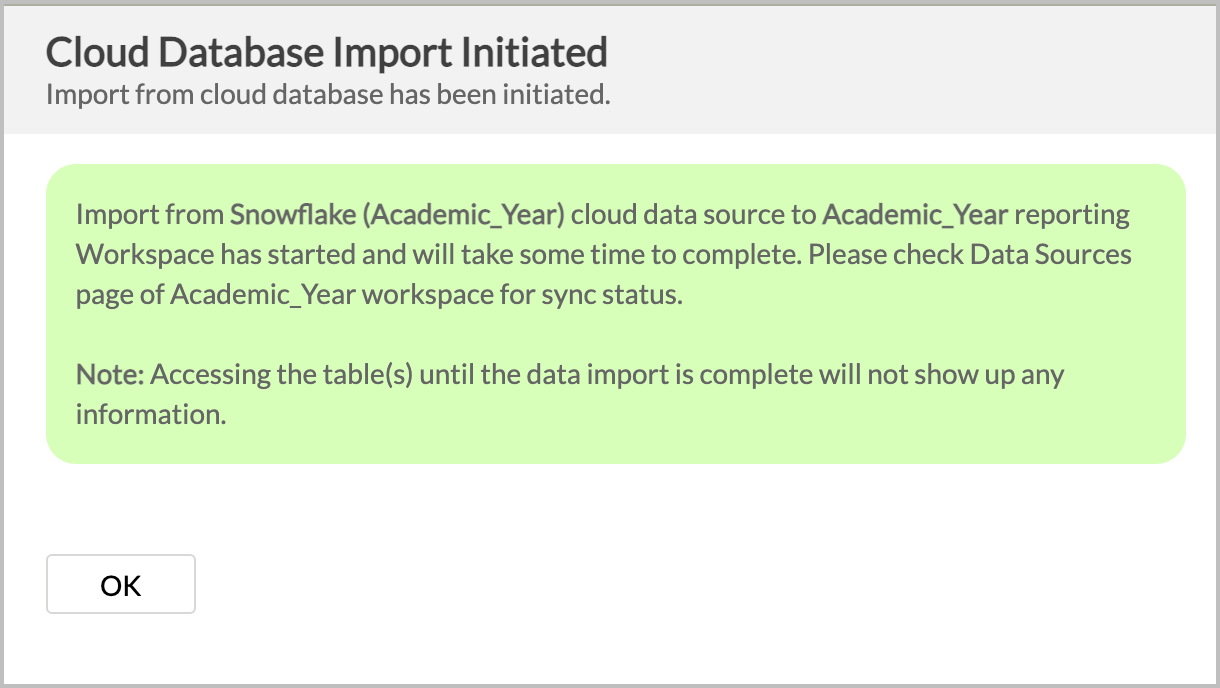Click the OK button

pos(121,584)
